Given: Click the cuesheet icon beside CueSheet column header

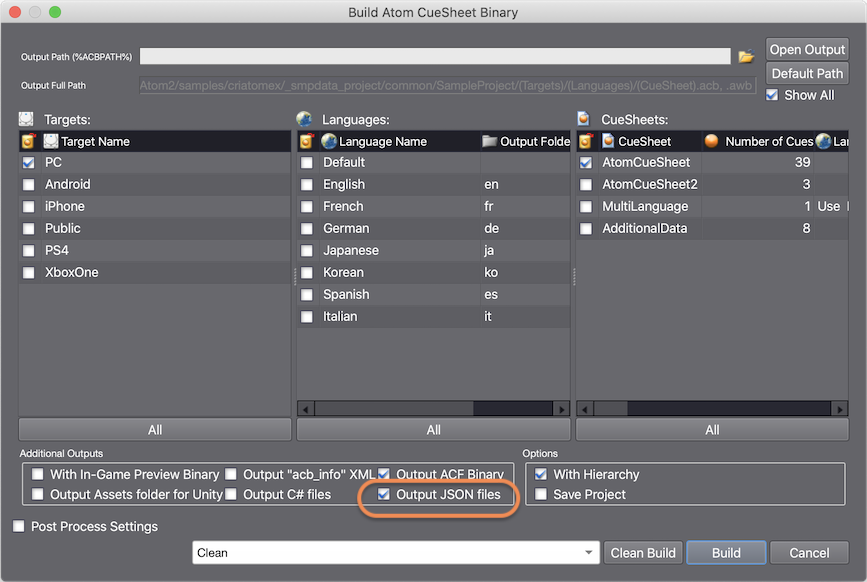Looking at the screenshot, I should 608,141.
